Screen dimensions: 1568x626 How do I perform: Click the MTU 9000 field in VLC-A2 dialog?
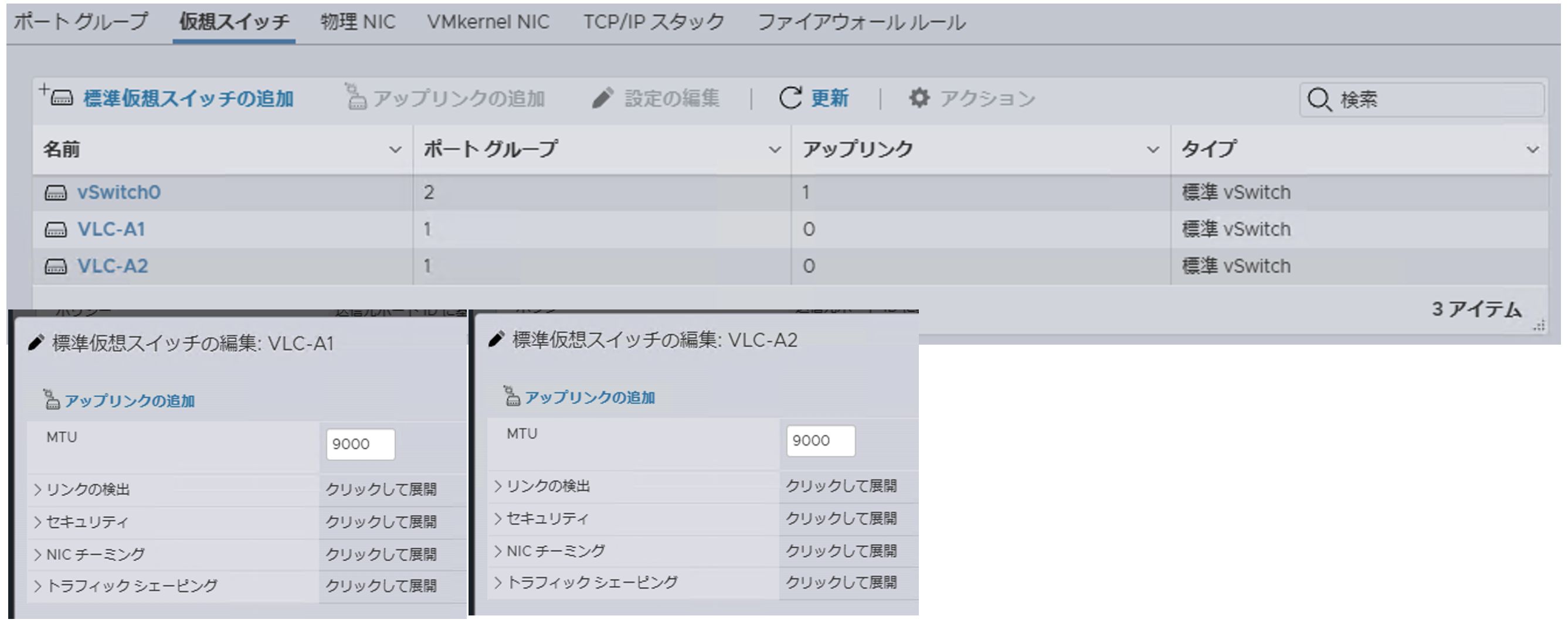(820, 440)
